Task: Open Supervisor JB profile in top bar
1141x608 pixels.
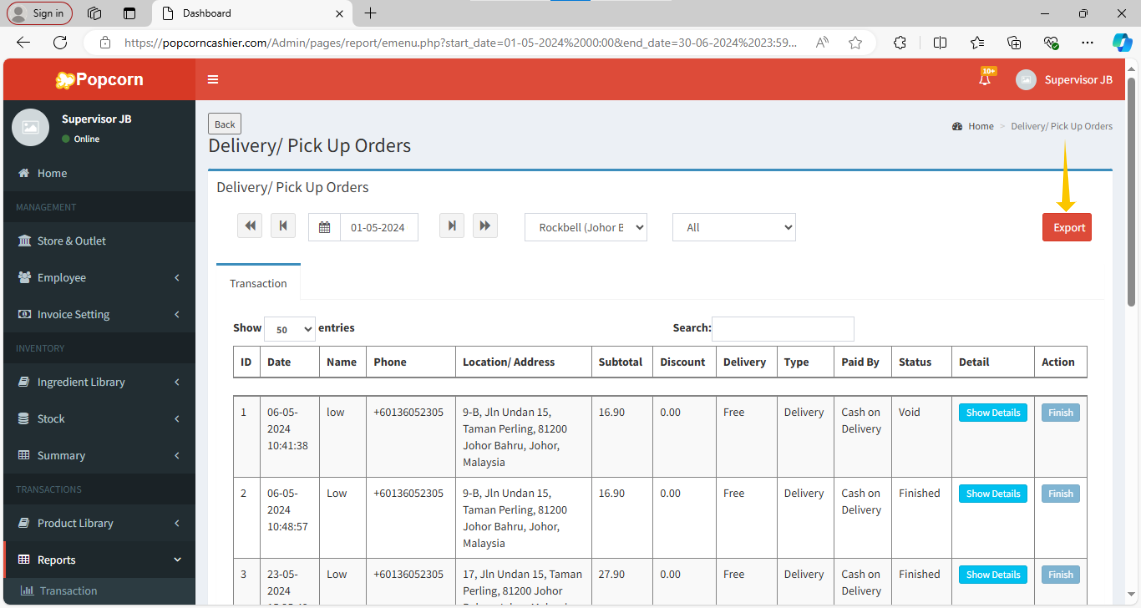Action: point(1064,79)
